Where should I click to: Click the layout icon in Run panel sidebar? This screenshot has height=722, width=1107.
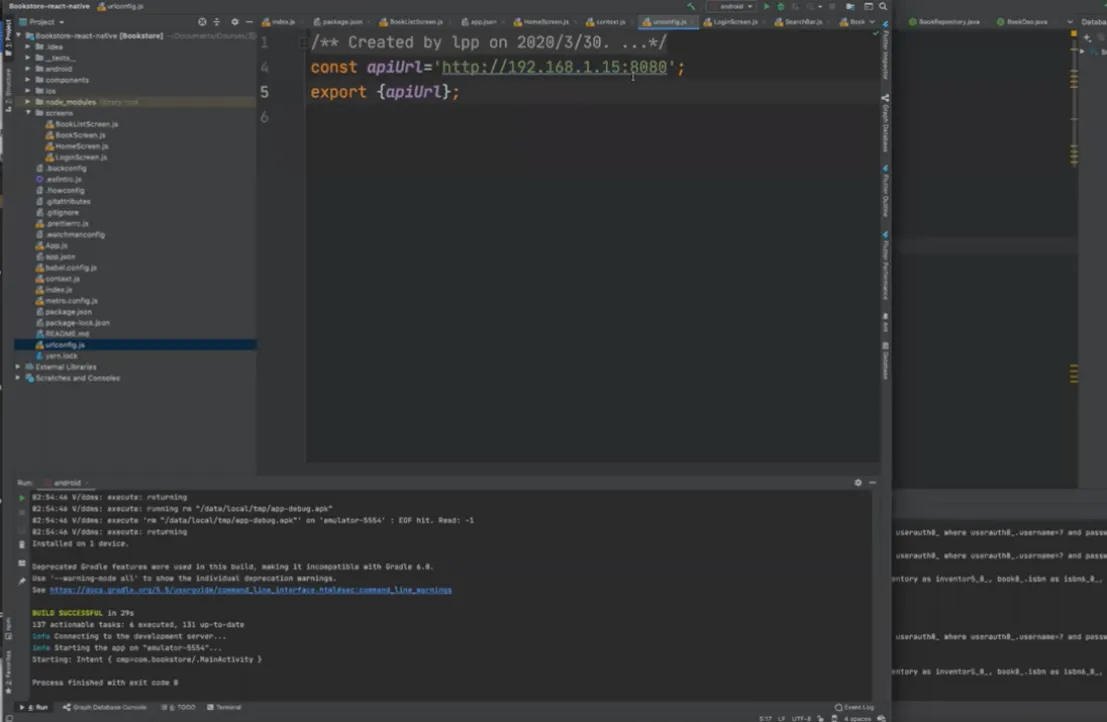(22, 563)
